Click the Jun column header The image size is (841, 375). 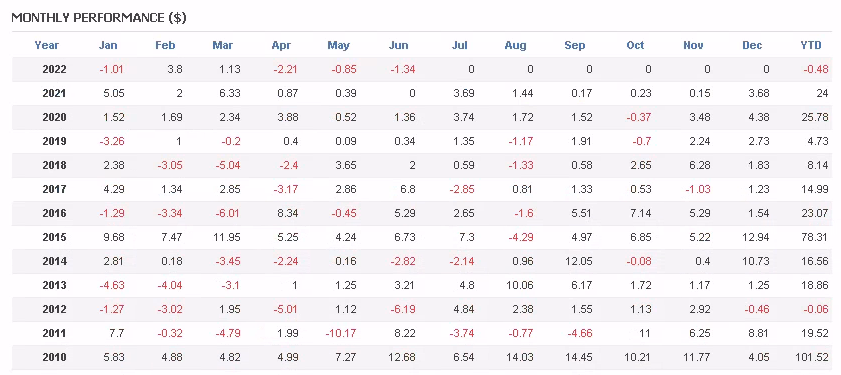(x=399, y=45)
